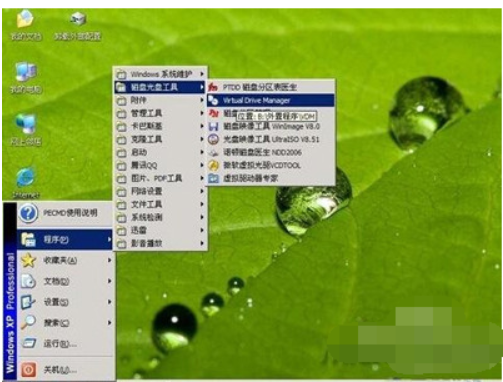Open the 腾讯QQ programs folder
The width and height of the screenshot is (503, 382).
pos(160,165)
